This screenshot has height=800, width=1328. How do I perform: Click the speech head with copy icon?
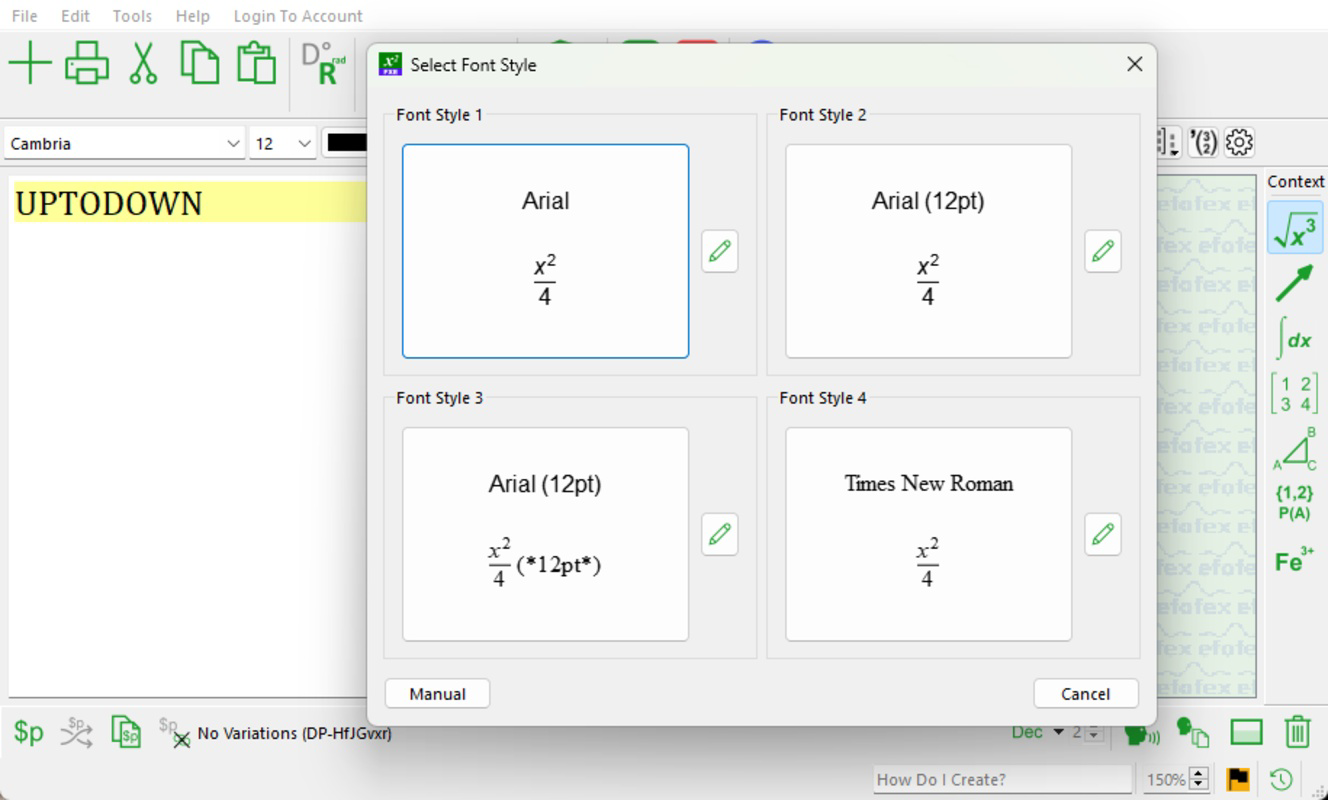pos(1193,733)
